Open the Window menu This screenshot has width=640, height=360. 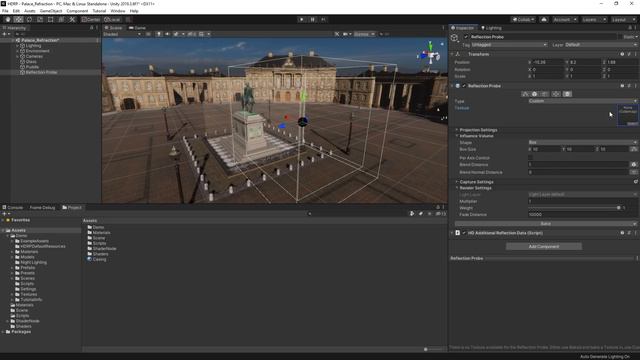point(118,11)
